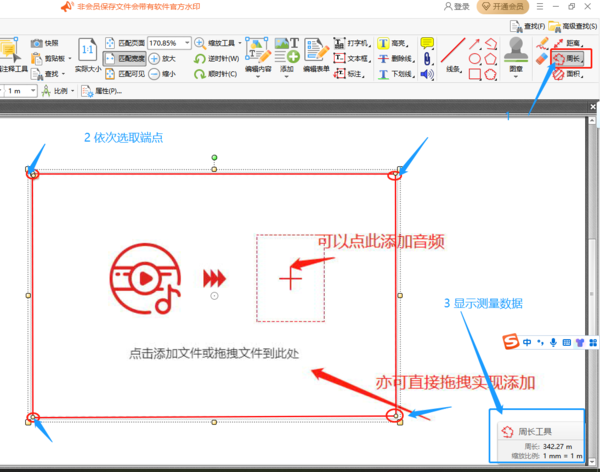Select the Text Box (文本框) tool
The image size is (600, 472).
352,59
